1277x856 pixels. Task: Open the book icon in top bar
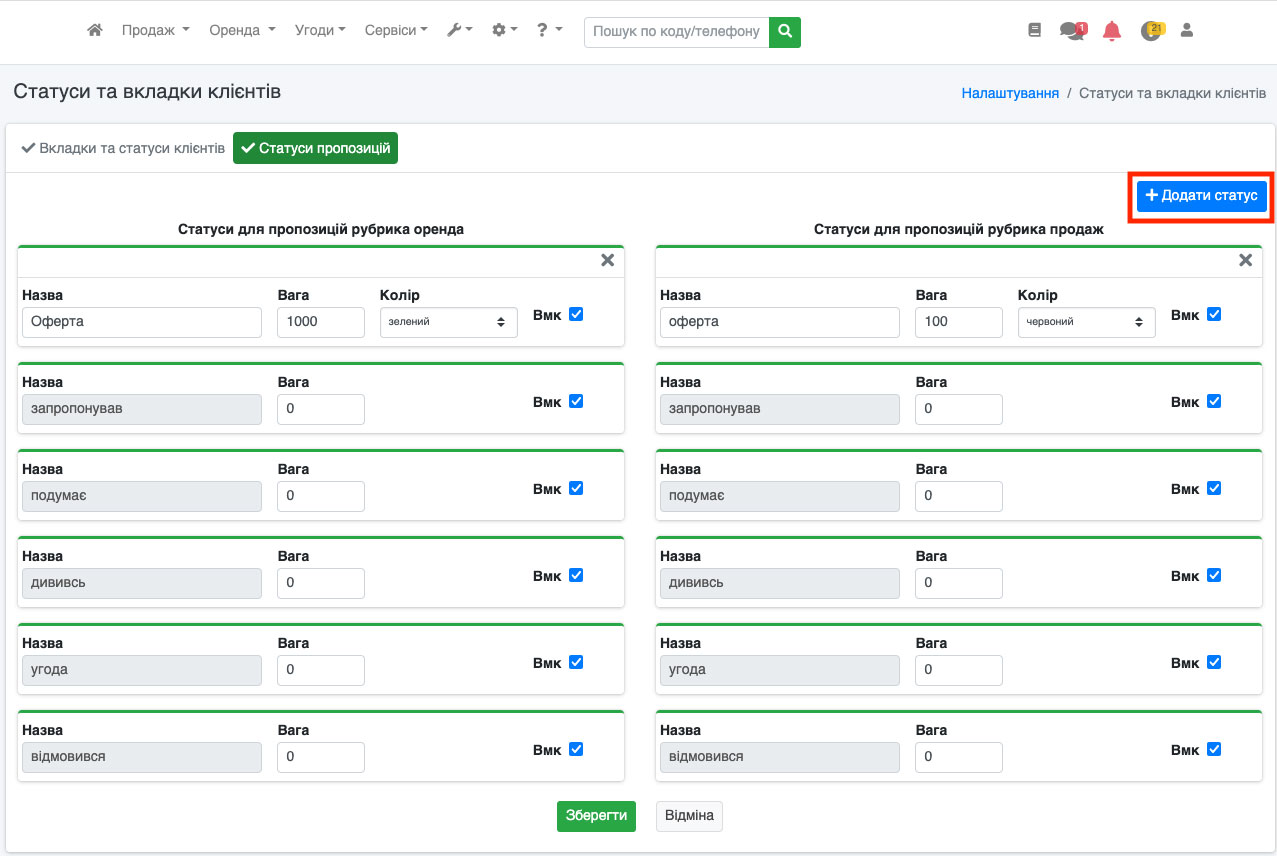(x=1034, y=31)
